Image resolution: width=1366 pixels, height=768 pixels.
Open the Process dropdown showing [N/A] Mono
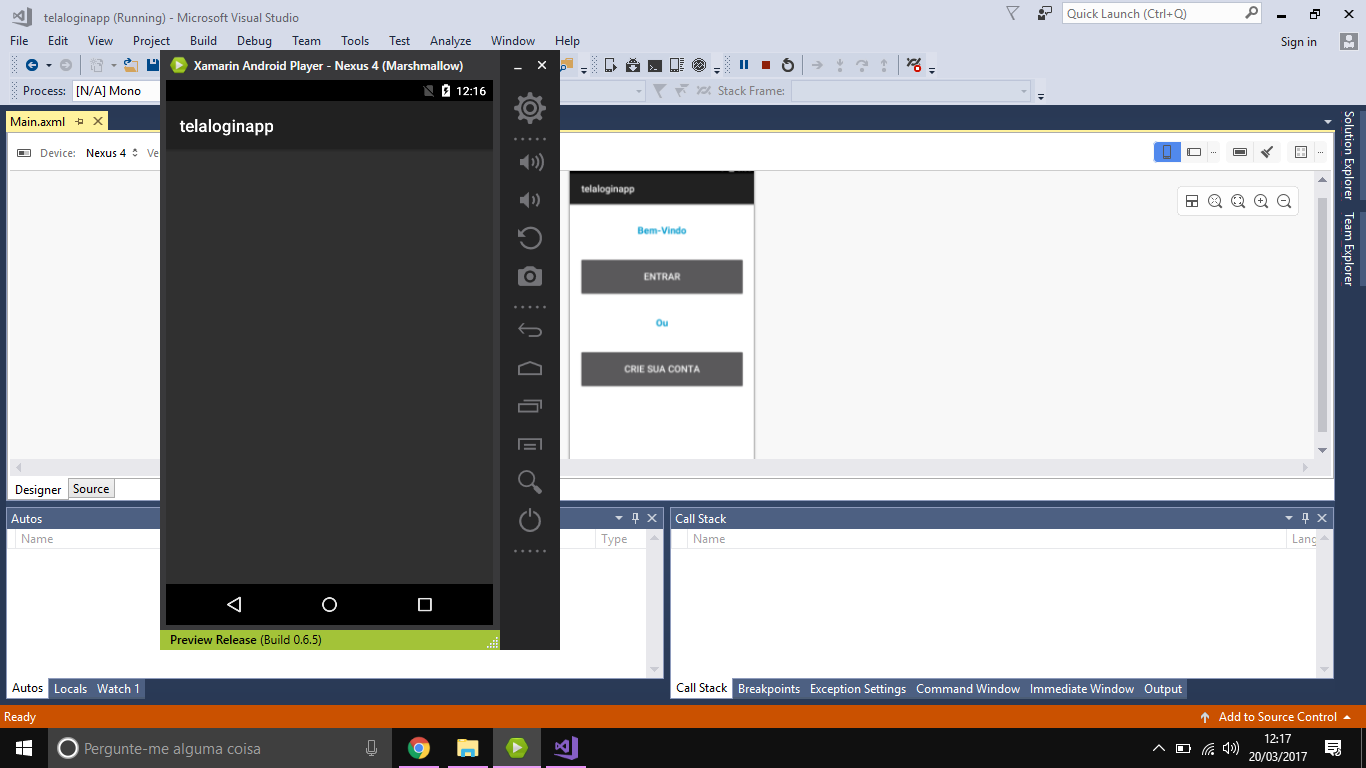pyautogui.click(x=116, y=91)
